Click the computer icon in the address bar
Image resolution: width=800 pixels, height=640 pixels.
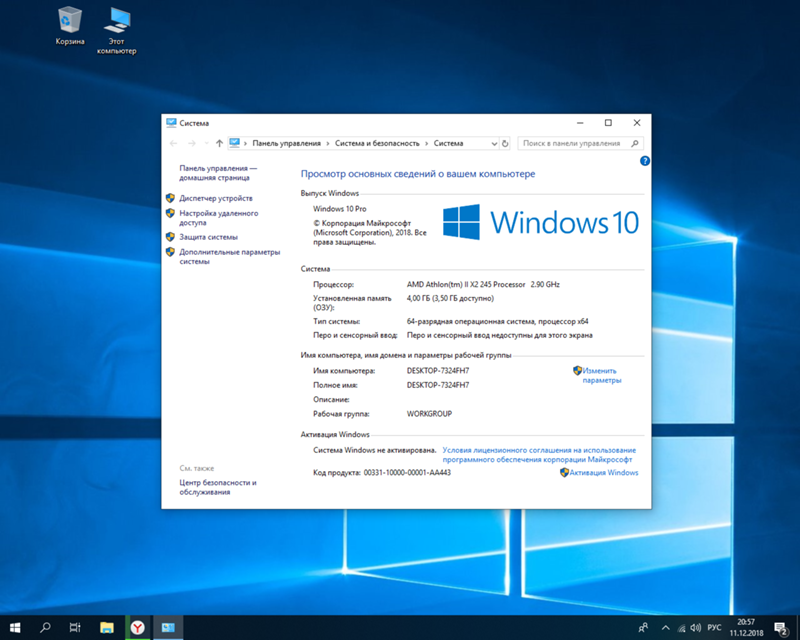235,143
